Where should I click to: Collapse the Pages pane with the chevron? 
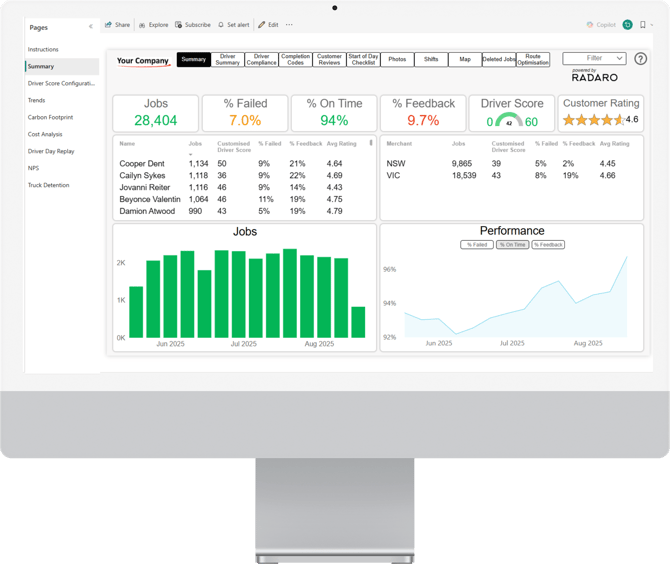click(x=91, y=26)
